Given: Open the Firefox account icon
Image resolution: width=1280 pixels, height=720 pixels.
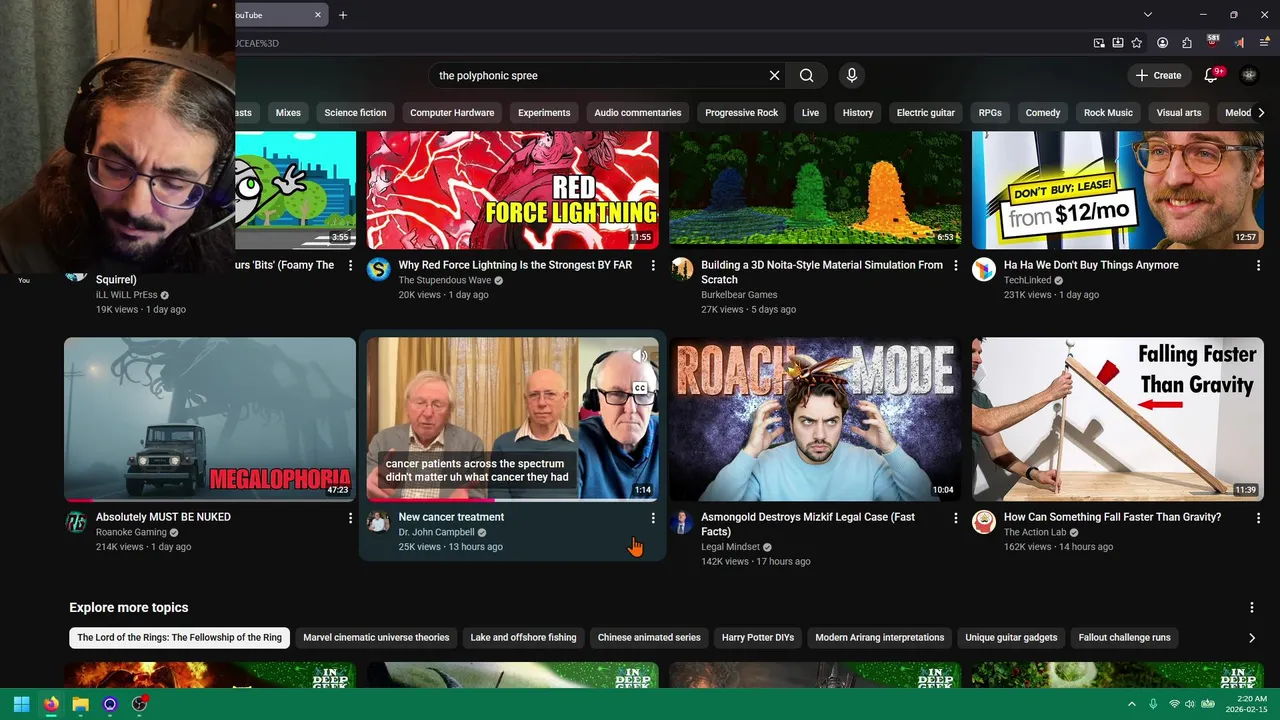Looking at the screenshot, I should (x=1163, y=43).
